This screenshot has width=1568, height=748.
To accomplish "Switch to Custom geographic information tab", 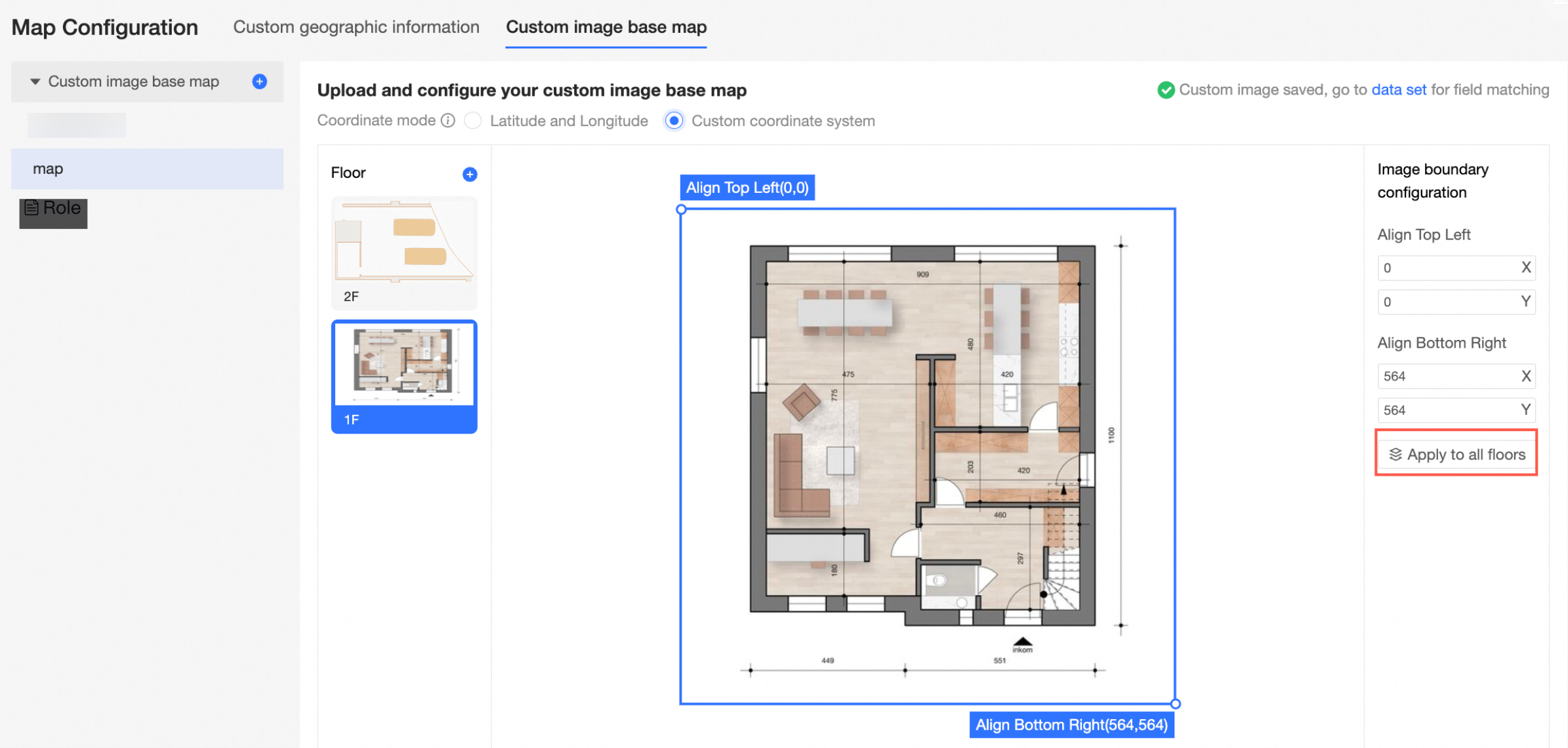I will [x=356, y=27].
